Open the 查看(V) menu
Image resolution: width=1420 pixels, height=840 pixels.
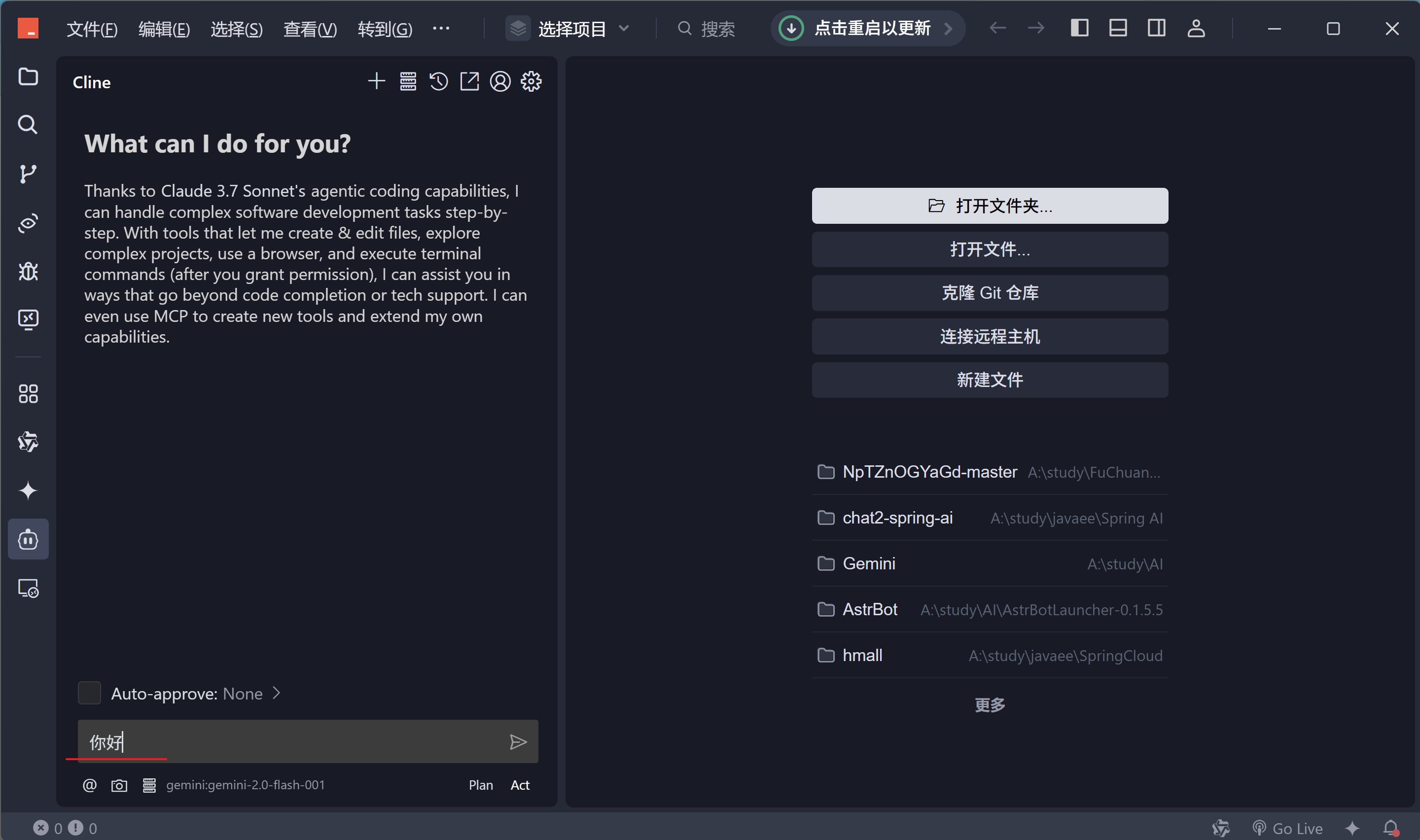click(x=310, y=28)
